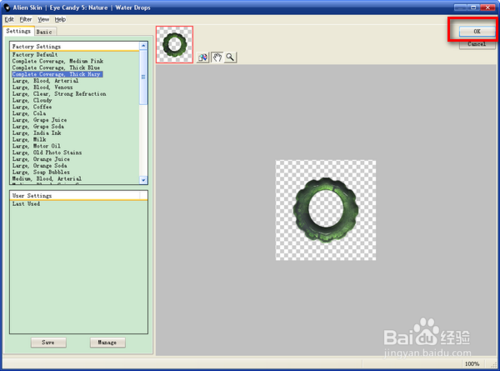
Task: Click the show original preview icon
Action: 203,57
